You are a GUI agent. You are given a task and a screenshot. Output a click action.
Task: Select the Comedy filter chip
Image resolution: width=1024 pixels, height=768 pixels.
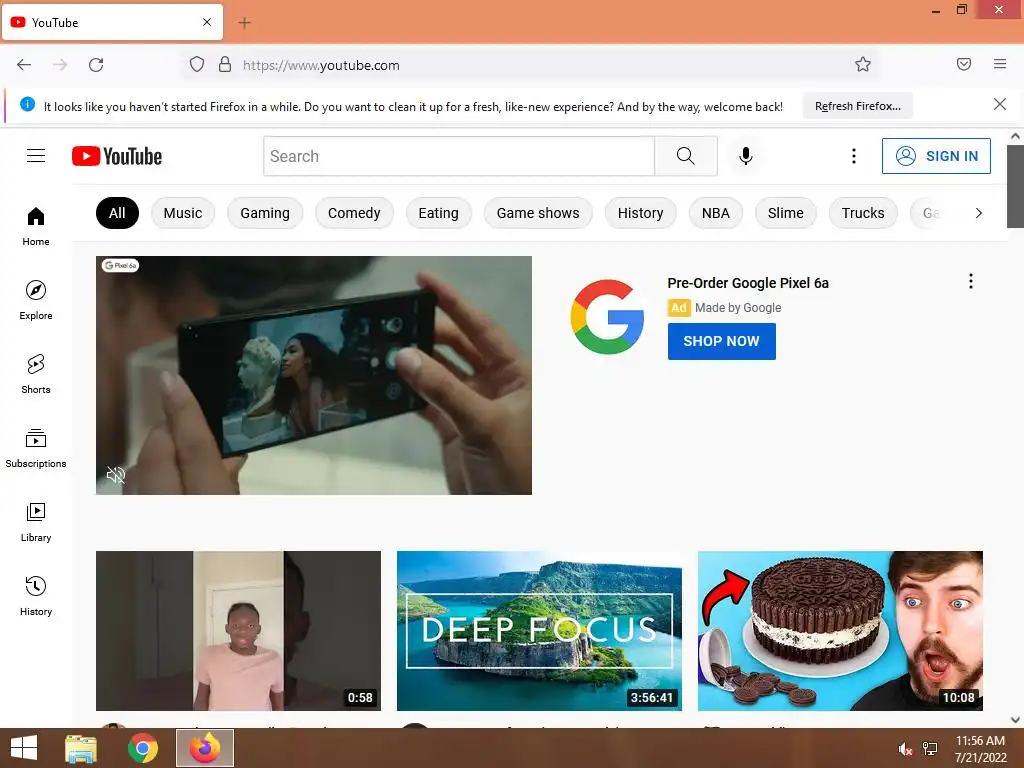click(354, 213)
